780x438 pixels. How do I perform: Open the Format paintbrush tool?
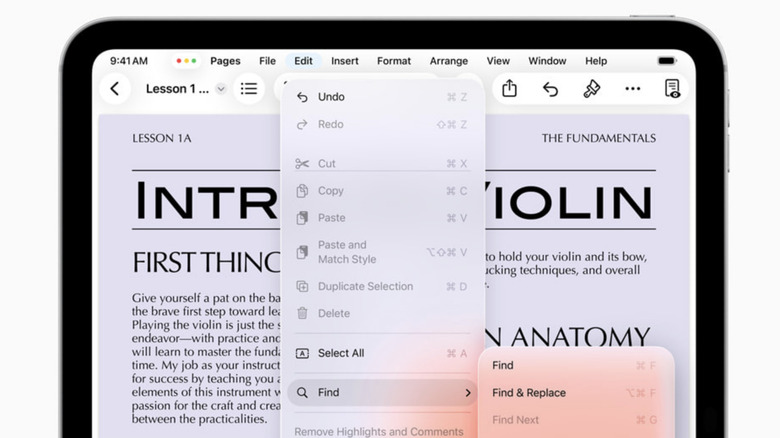pyautogui.click(x=591, y=89)
